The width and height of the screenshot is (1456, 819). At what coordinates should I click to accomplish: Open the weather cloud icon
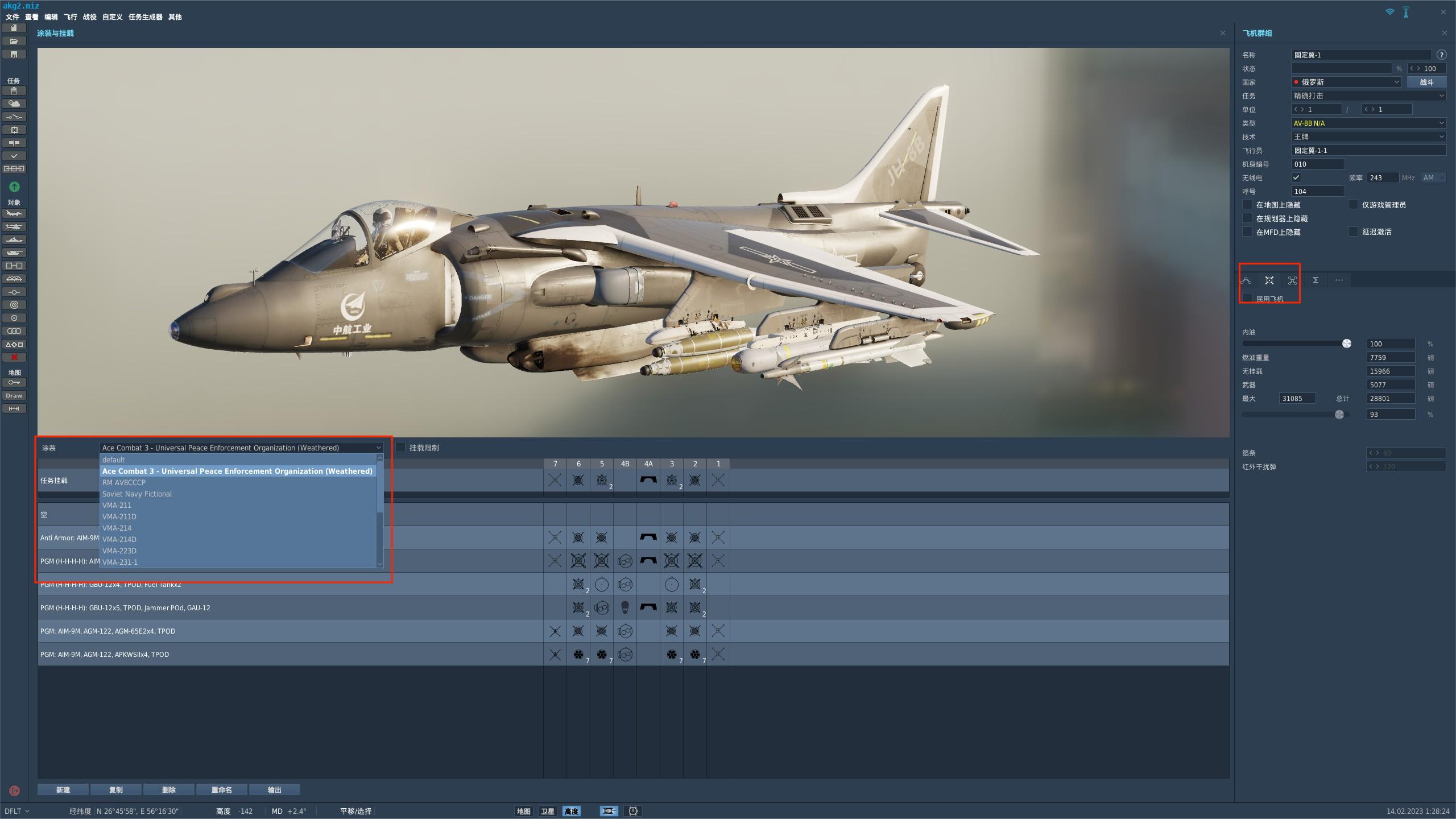(x=14, y=104)
